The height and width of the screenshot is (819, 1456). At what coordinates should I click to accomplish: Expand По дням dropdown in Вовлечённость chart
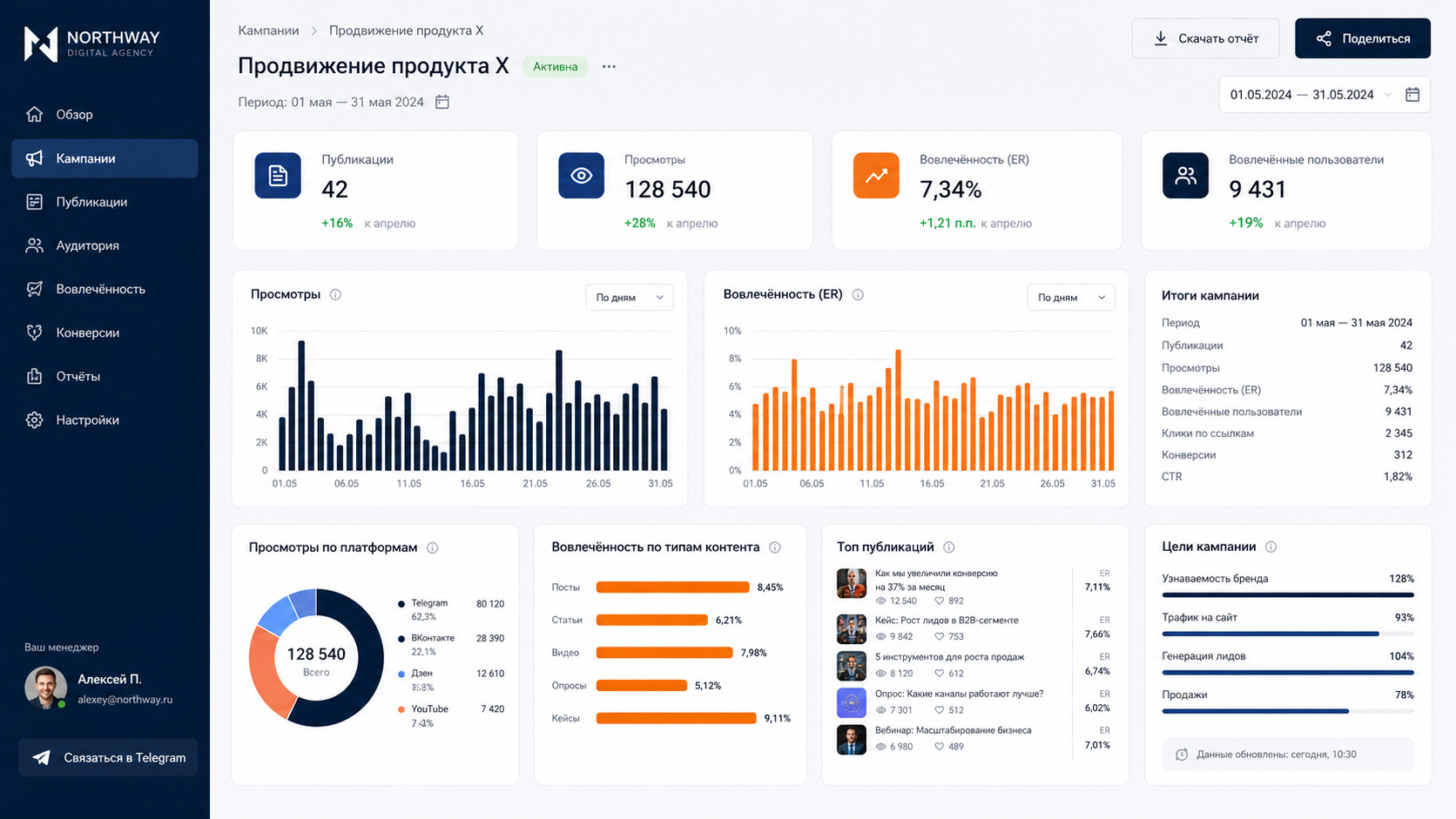point(1070,298)
